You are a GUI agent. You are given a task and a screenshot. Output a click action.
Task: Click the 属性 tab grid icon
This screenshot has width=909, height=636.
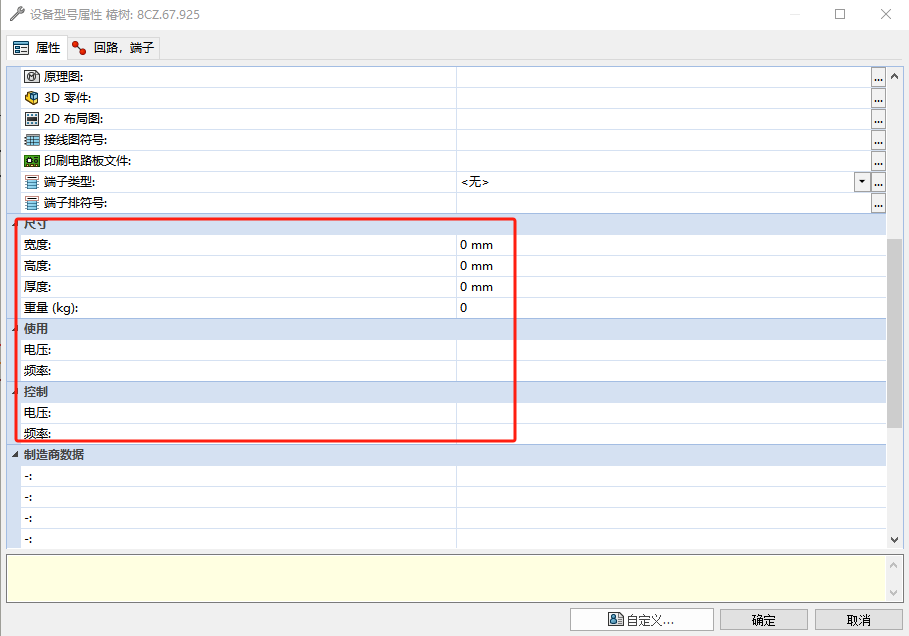coord(21,46)
